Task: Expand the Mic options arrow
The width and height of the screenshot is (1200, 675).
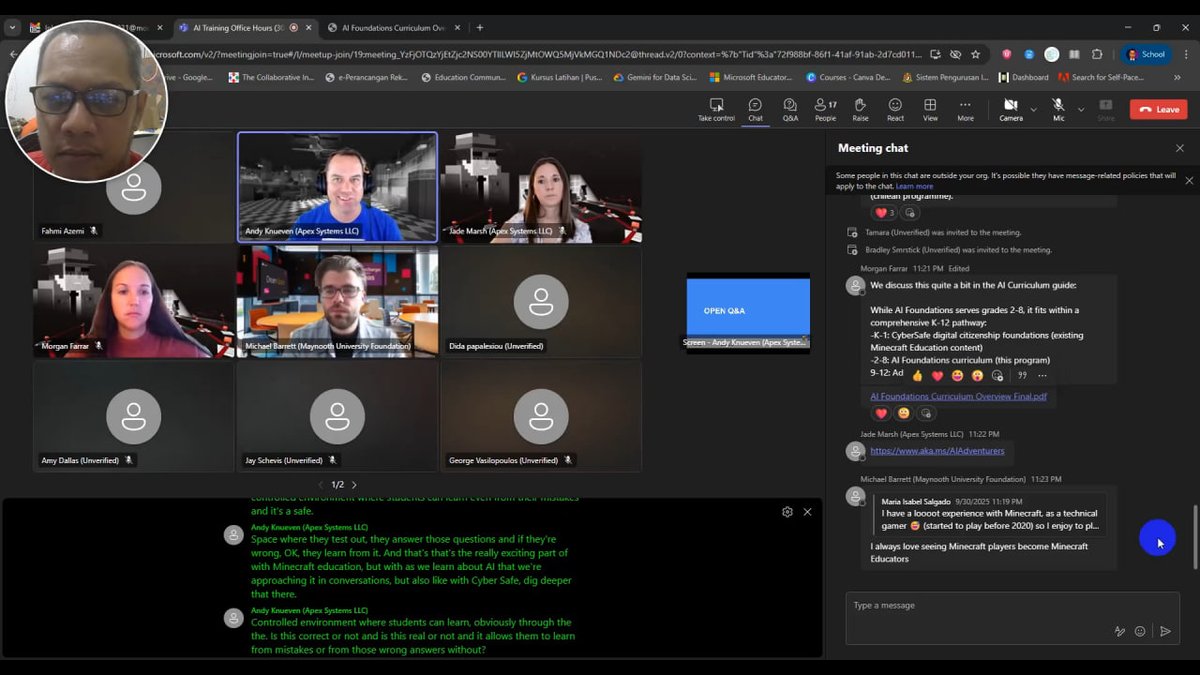Action: click(1079, 109)
